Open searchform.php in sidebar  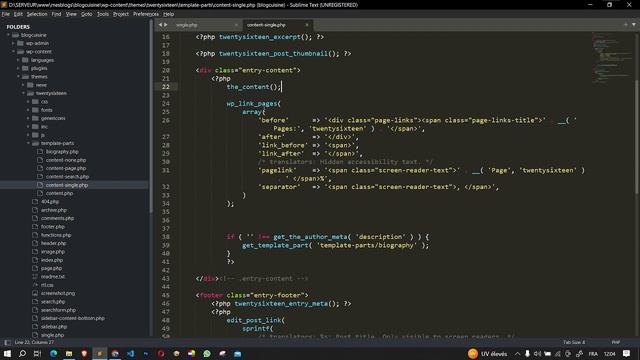tap(58, 310)
